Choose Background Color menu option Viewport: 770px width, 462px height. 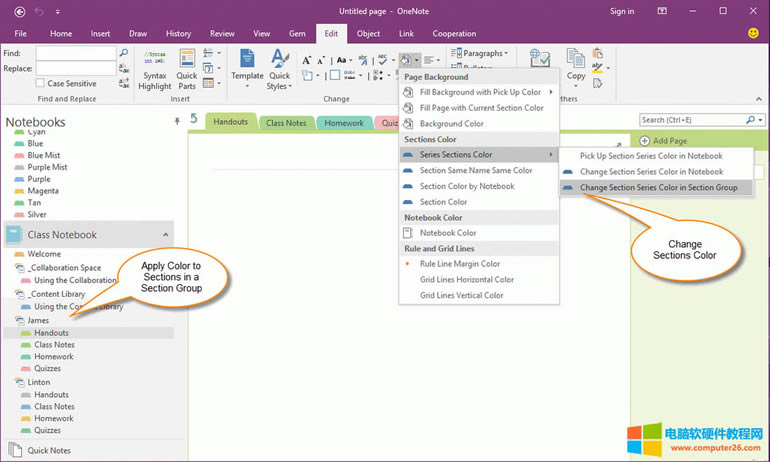coord(451,124)
